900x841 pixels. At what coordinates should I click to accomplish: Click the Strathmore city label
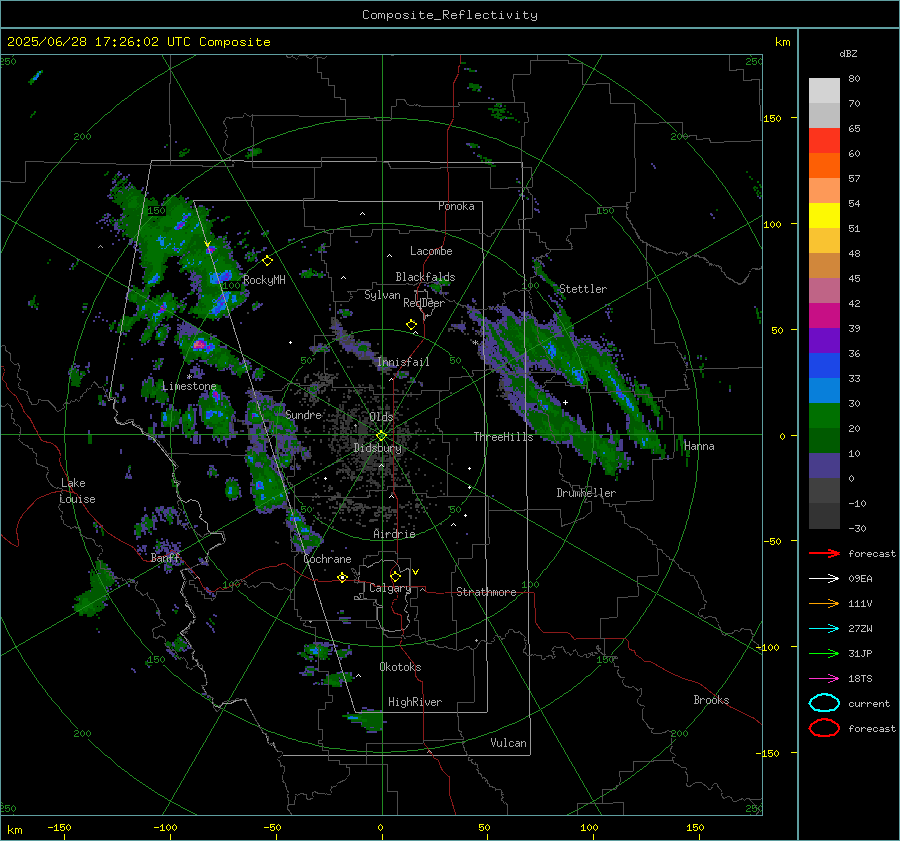click(486, 592)
